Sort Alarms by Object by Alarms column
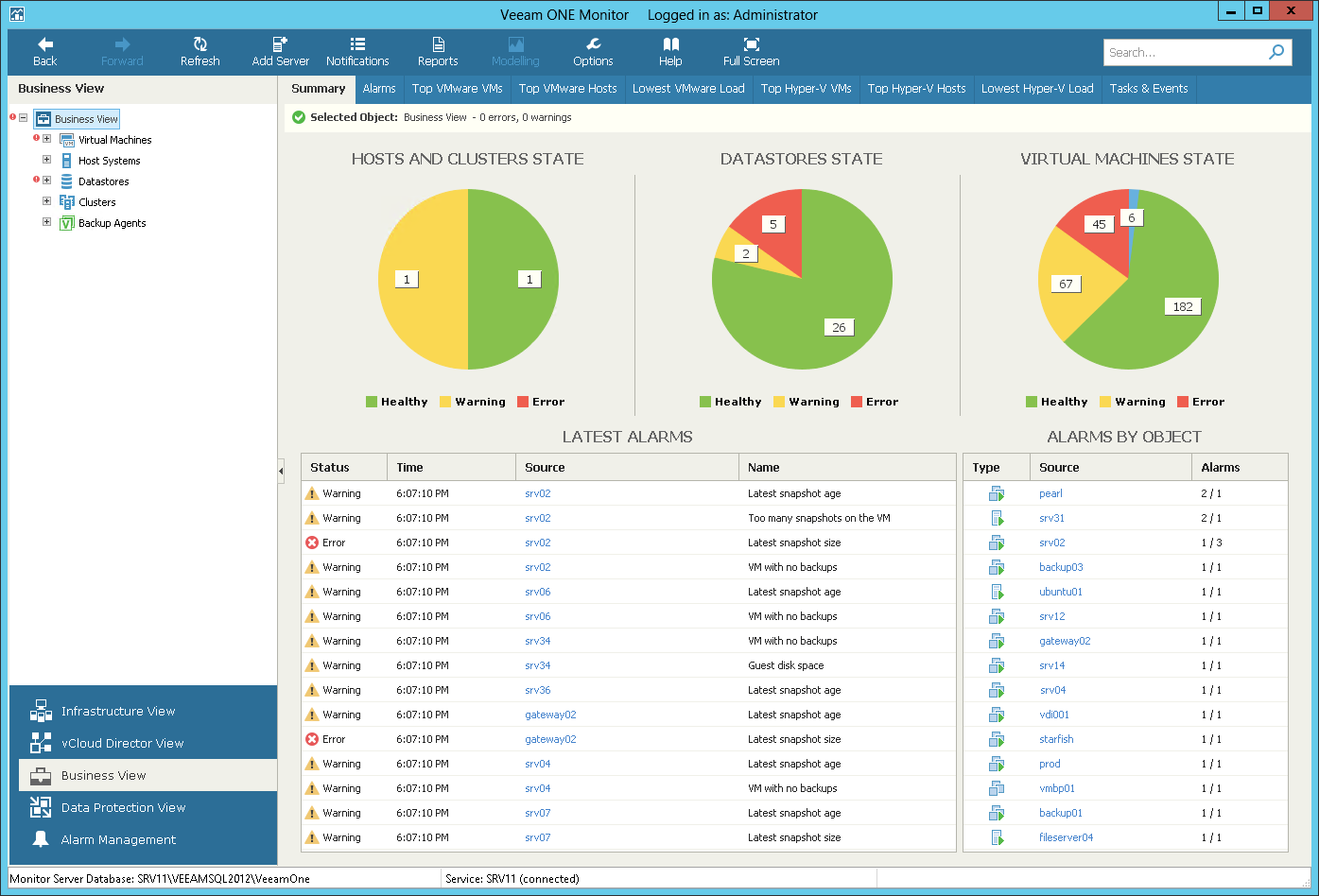Screen dimensions: 1319x896 point(1240,467)
